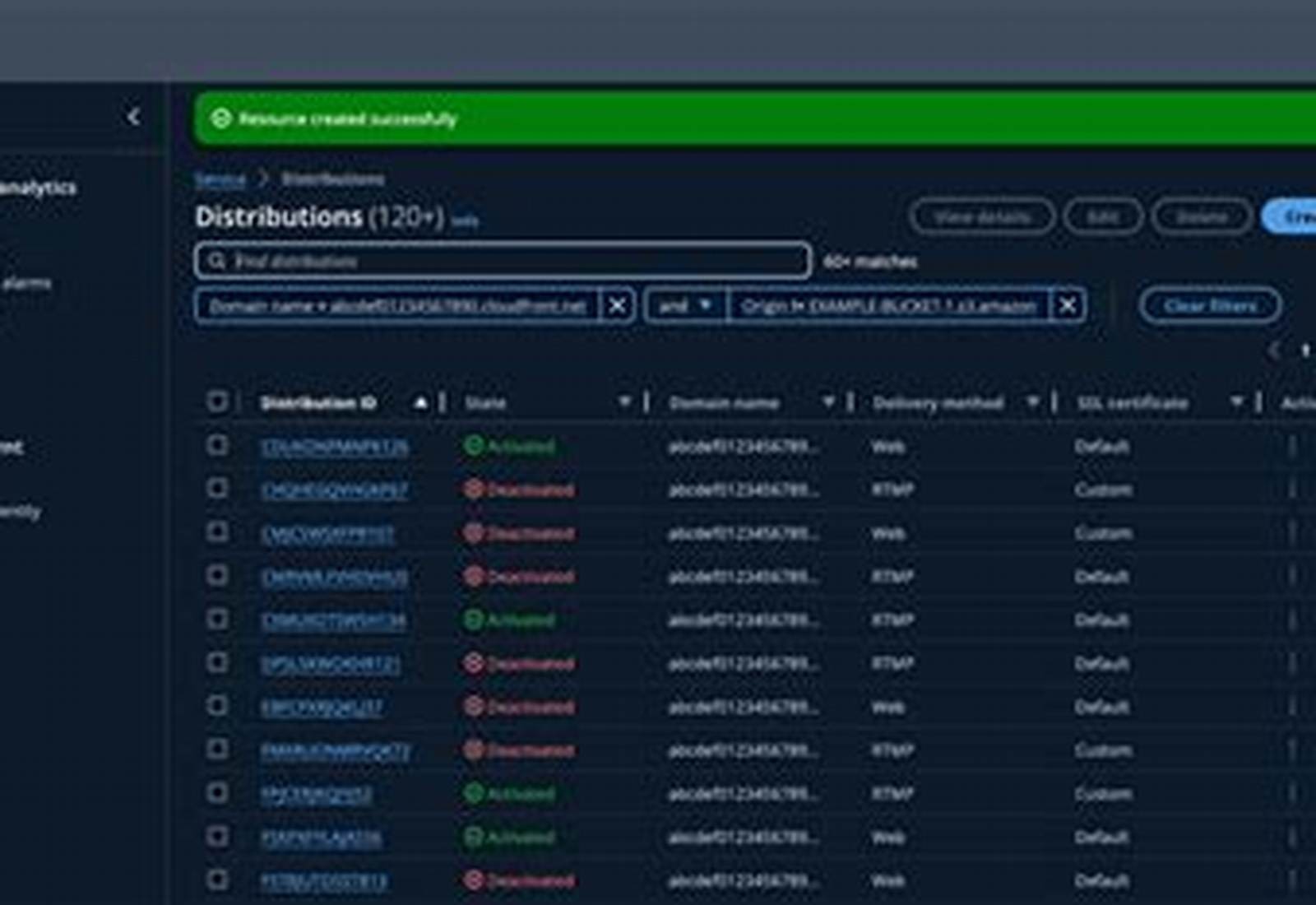The width and height of the screenshot is (1316, 905).
Task: Toggle the select-all checkbox in table header
Action: pyautogui.click(x=217, y=401)
